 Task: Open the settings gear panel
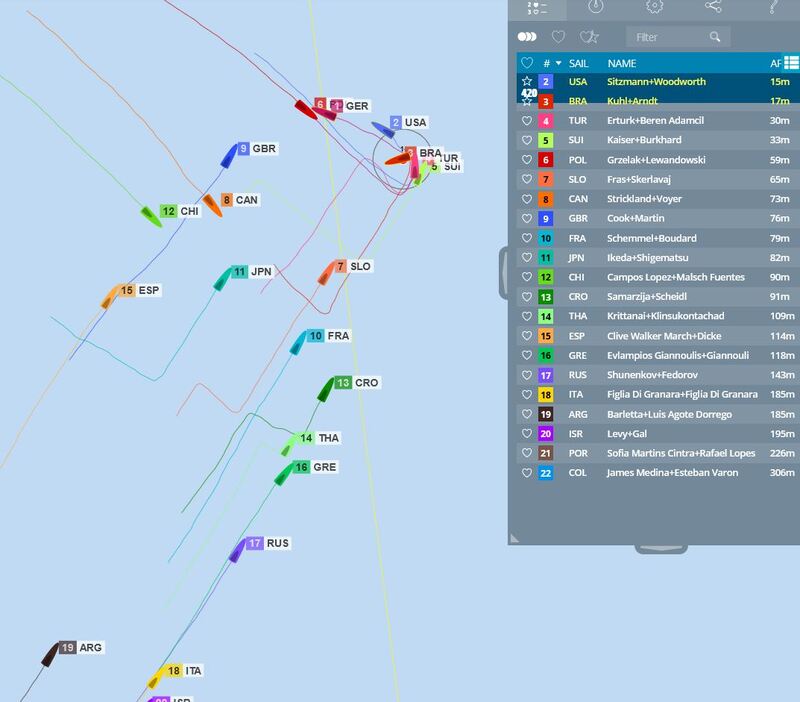pos(654,6)
